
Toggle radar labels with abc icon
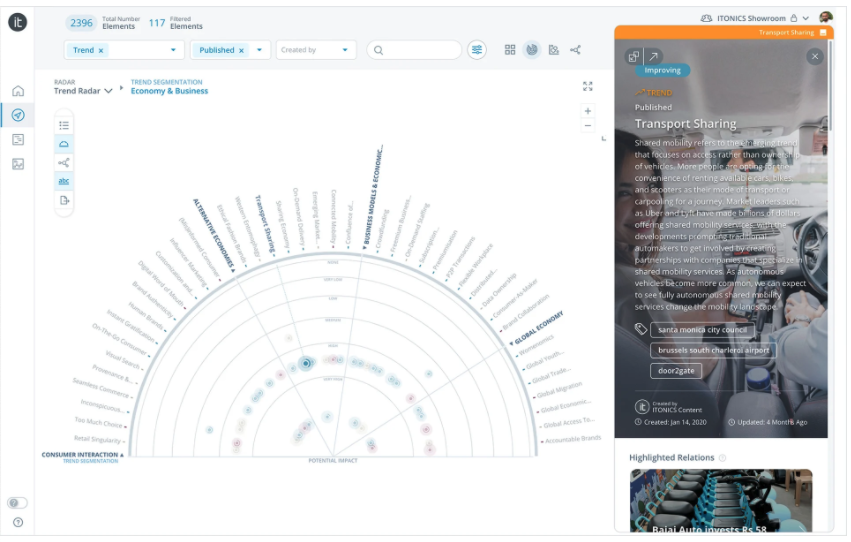(64, 181)
